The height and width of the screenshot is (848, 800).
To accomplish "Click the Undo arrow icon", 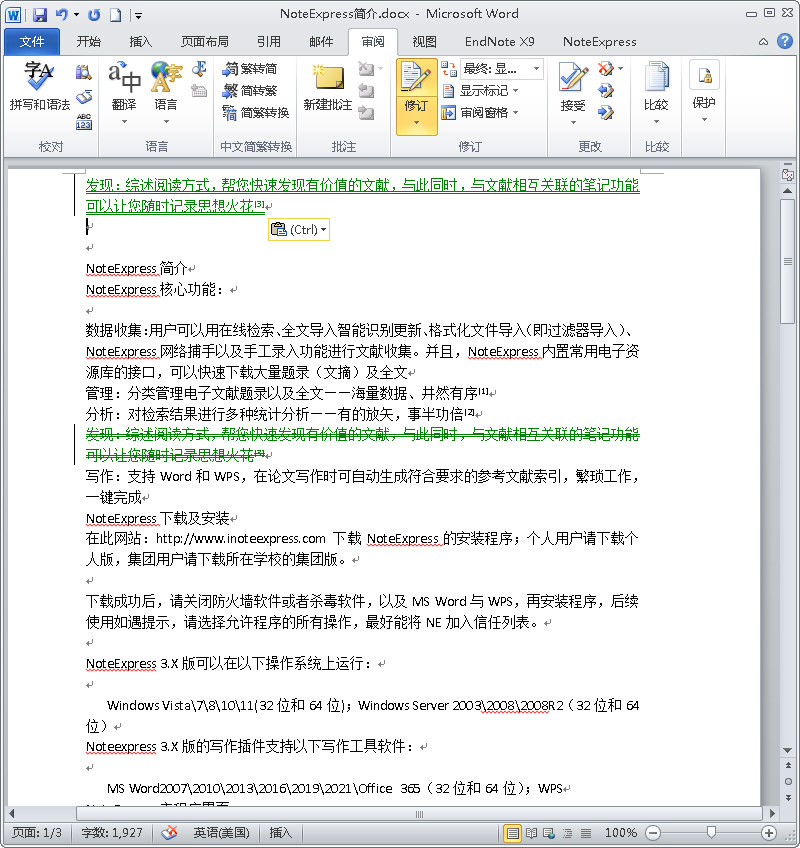I will pyautogui.click(x=62, y=15).
